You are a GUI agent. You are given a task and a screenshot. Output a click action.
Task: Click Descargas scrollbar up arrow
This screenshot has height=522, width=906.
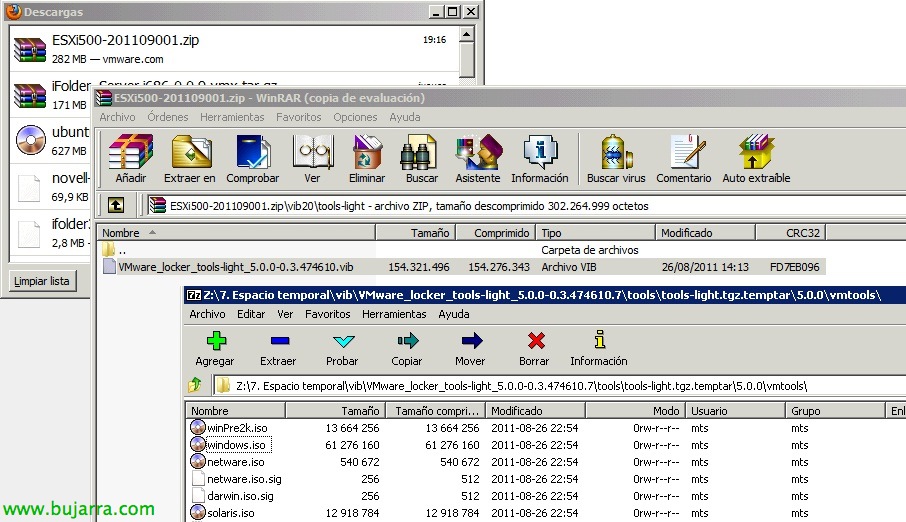(466, 35)
